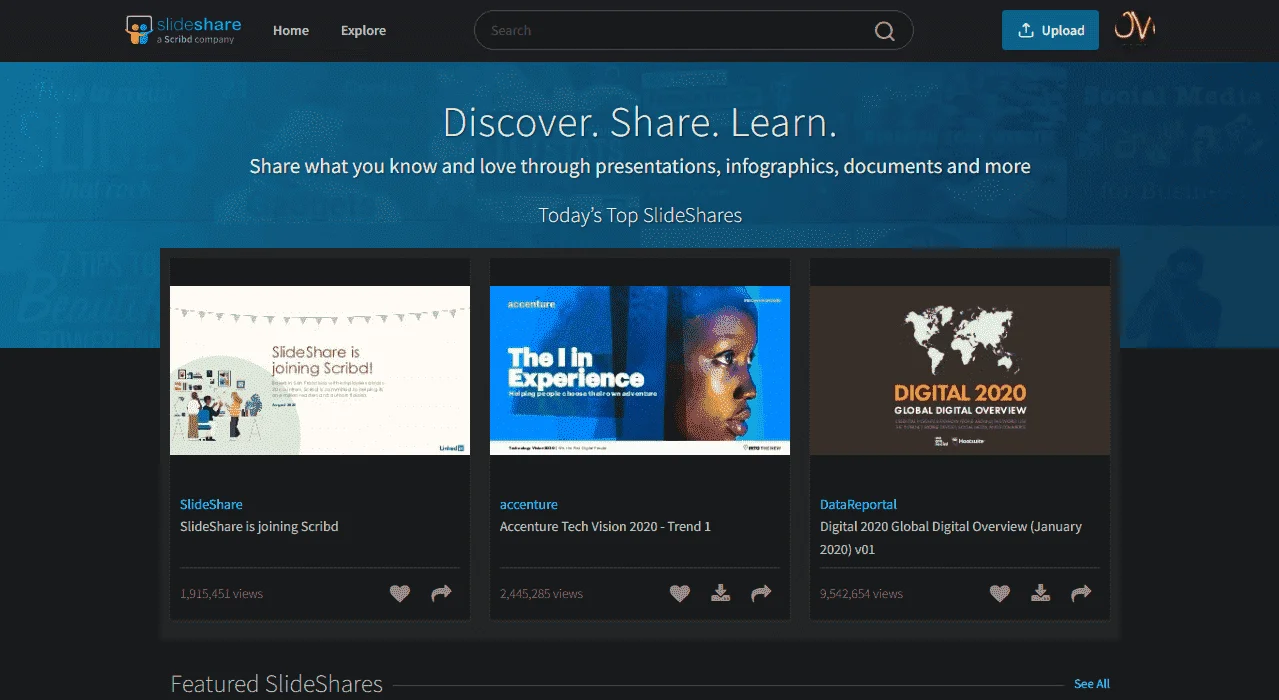
Task: Share the SlideShare is joining Scribd card
Action: [441, 593]
